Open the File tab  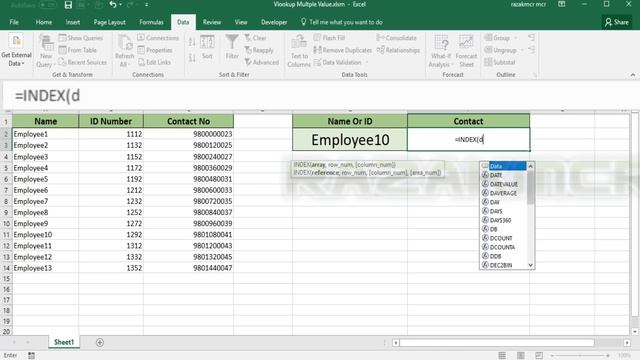click(x=14, y=22)
